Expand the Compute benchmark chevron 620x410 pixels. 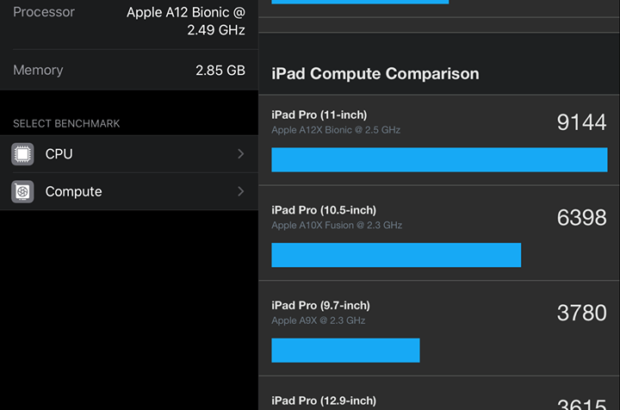point(241,191)
